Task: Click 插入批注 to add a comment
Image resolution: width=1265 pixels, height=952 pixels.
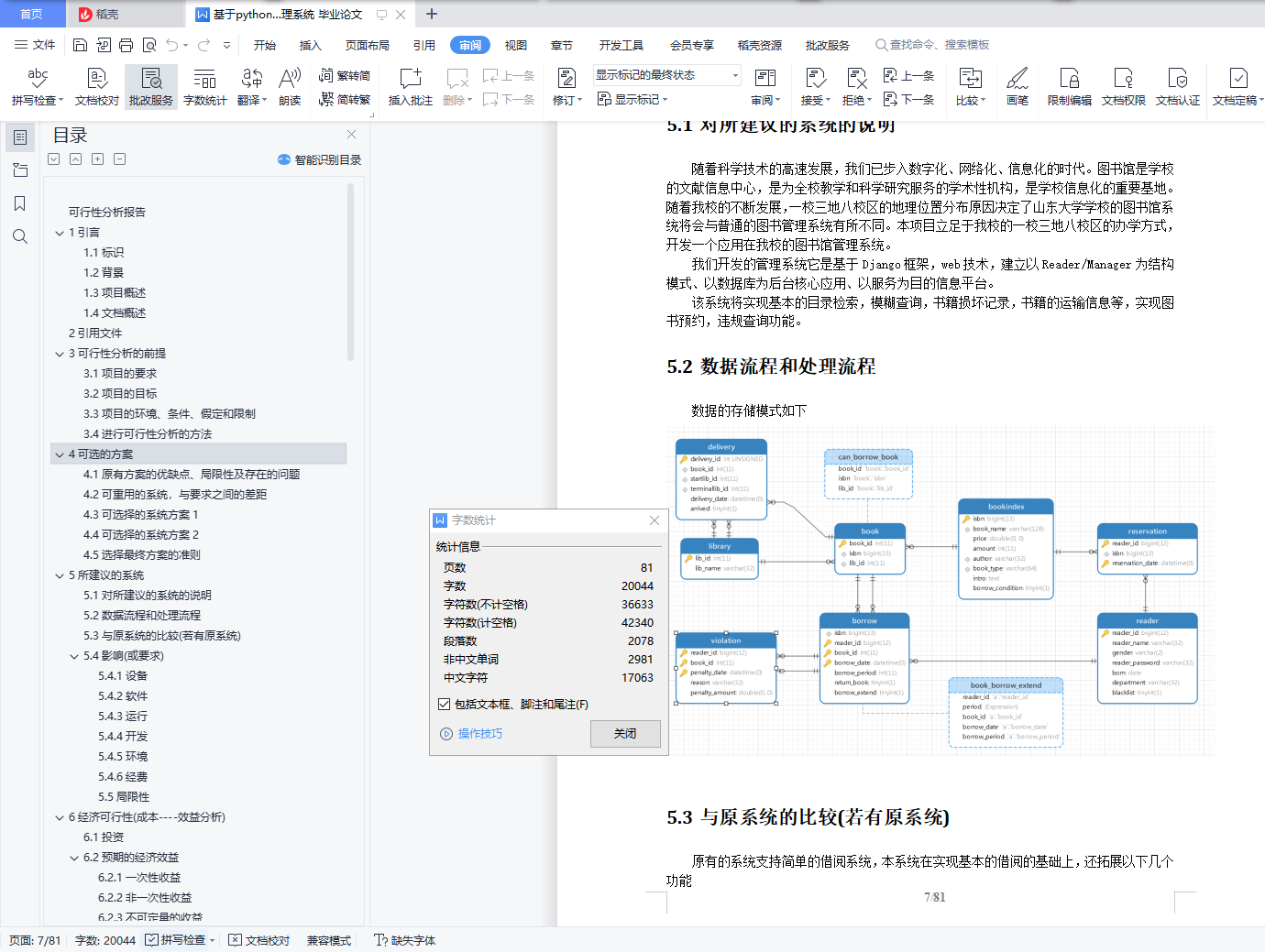Action: coord(410,87)
